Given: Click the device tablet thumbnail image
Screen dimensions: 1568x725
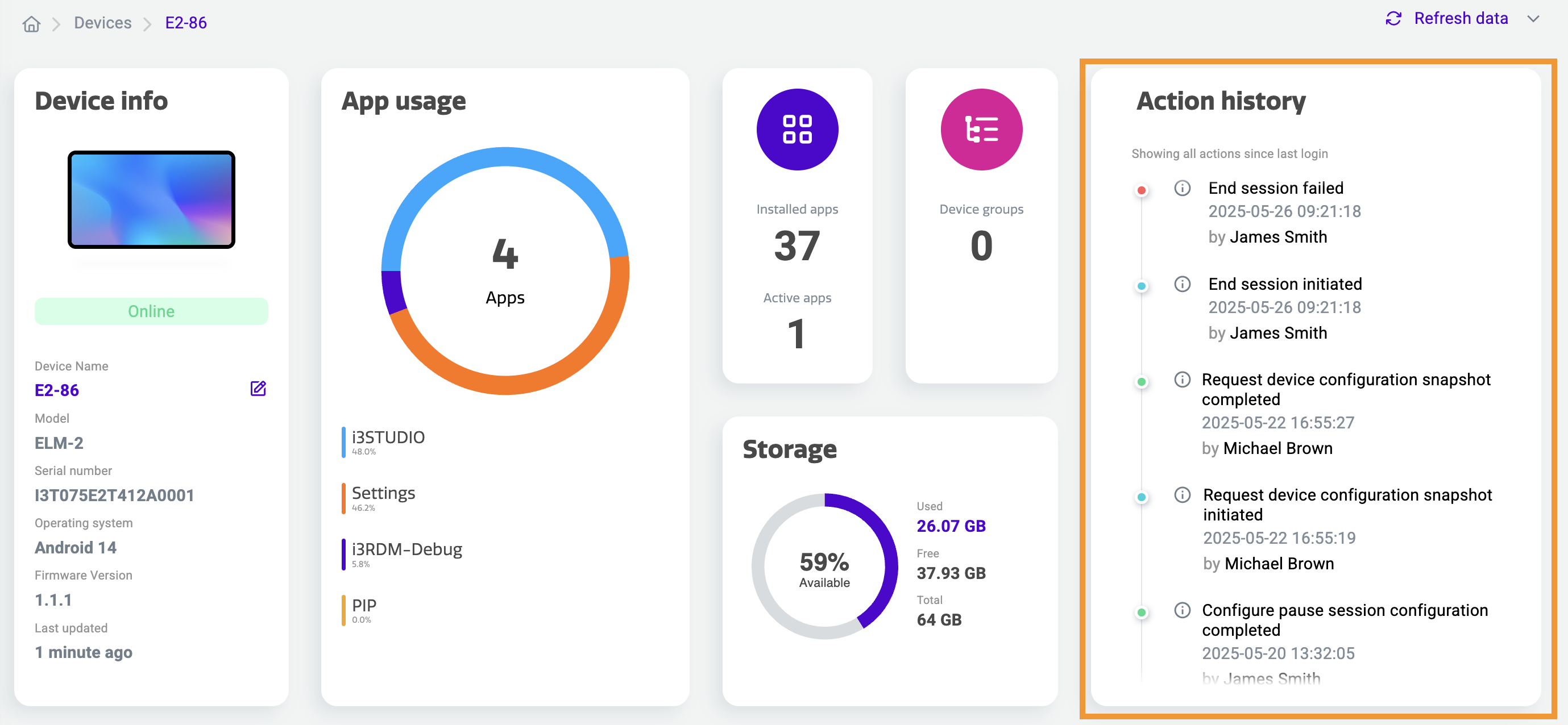Looking at the screenshot, I should pyautogui.click(x=151, y=199).
